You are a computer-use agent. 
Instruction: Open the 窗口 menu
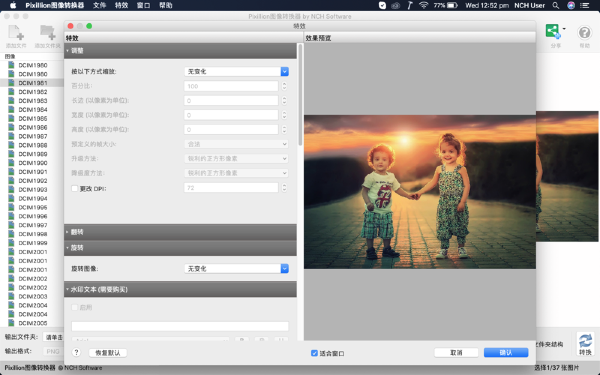pyautogui.click(x=143, y=5)
